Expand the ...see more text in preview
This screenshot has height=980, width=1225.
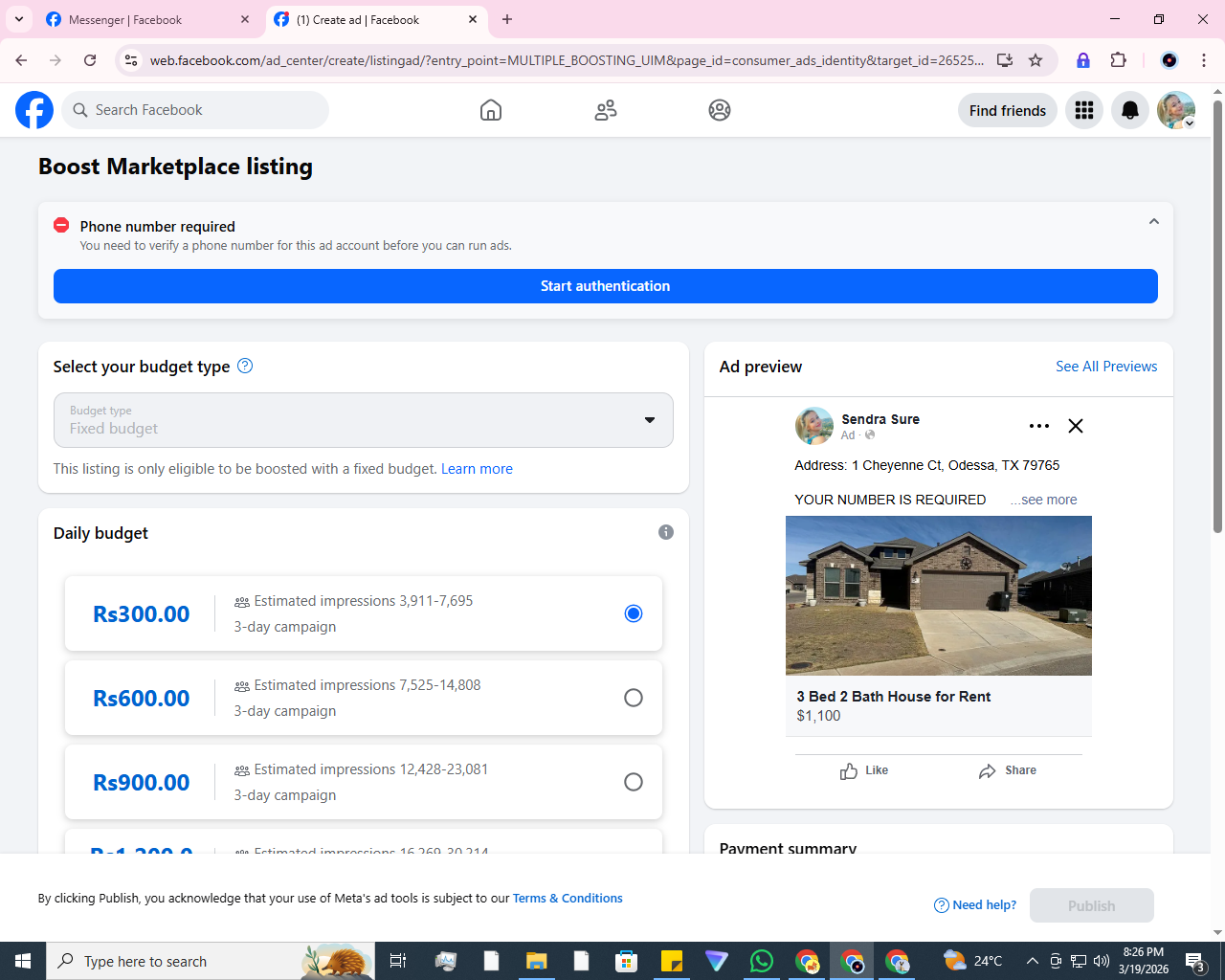(1044, 500)
